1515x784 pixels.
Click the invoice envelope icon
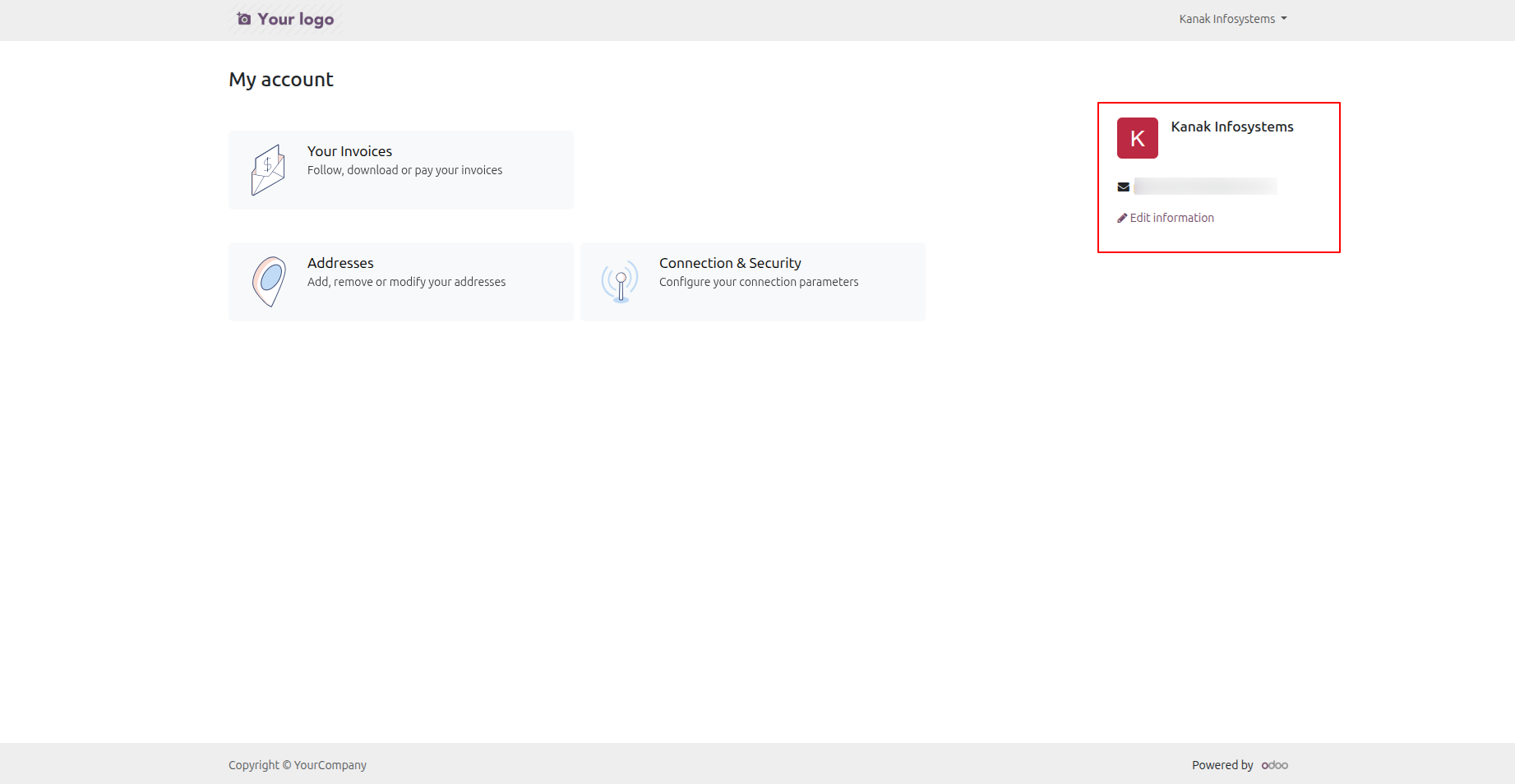tap(268, 170)
